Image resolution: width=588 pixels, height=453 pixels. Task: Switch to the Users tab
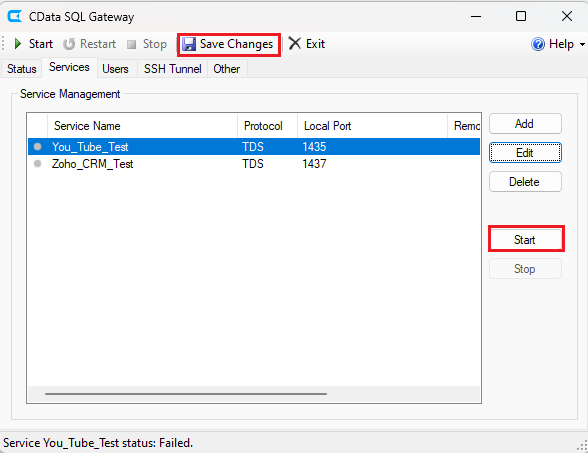[116, 69]
